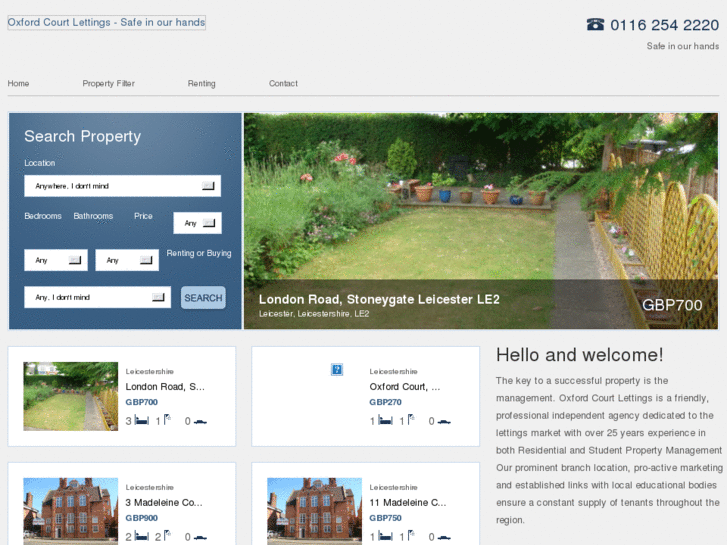The image size is (727, 545).
Task: Open Renting menu item
Action: (x=202, y=83)
